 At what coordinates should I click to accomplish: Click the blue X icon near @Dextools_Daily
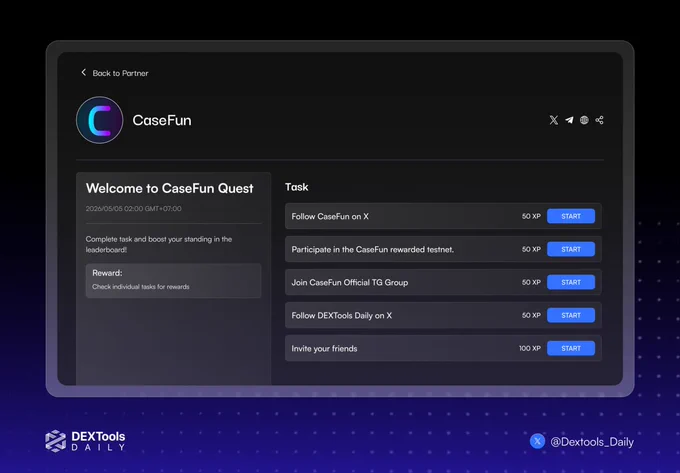point(537,441)
